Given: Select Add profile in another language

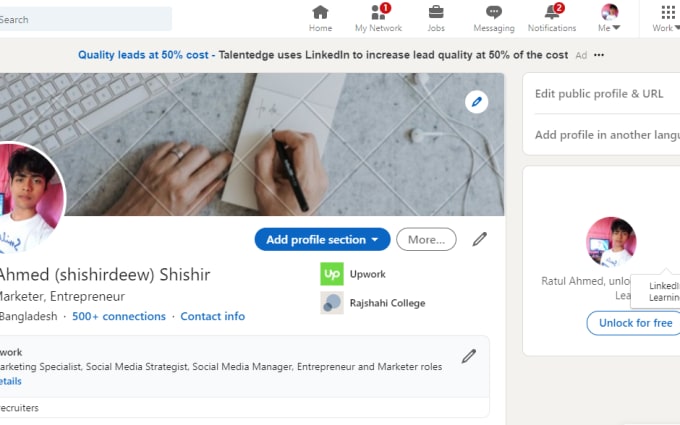Looking at the screenshot, I should coord(606,135).
